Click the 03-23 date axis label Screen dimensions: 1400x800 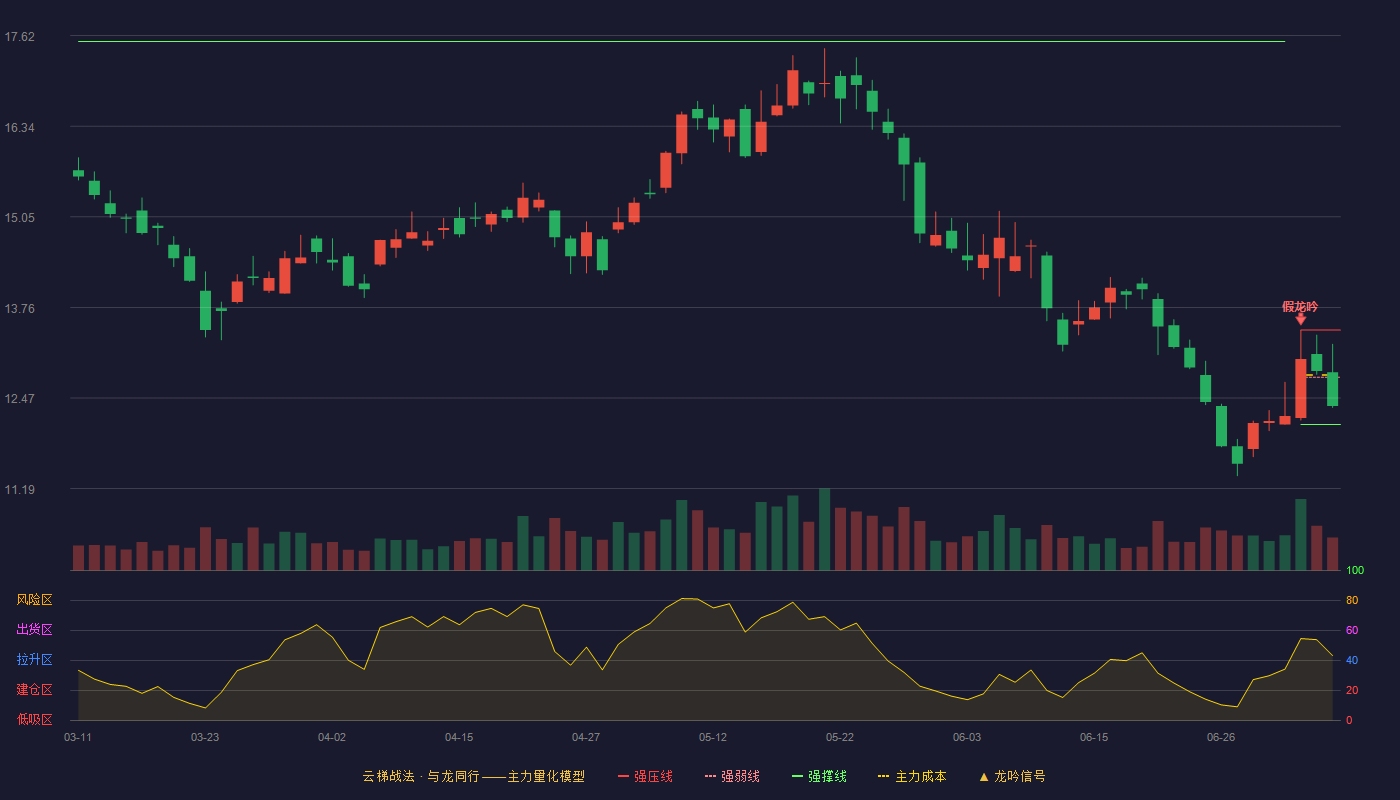(x=205, y=737)
